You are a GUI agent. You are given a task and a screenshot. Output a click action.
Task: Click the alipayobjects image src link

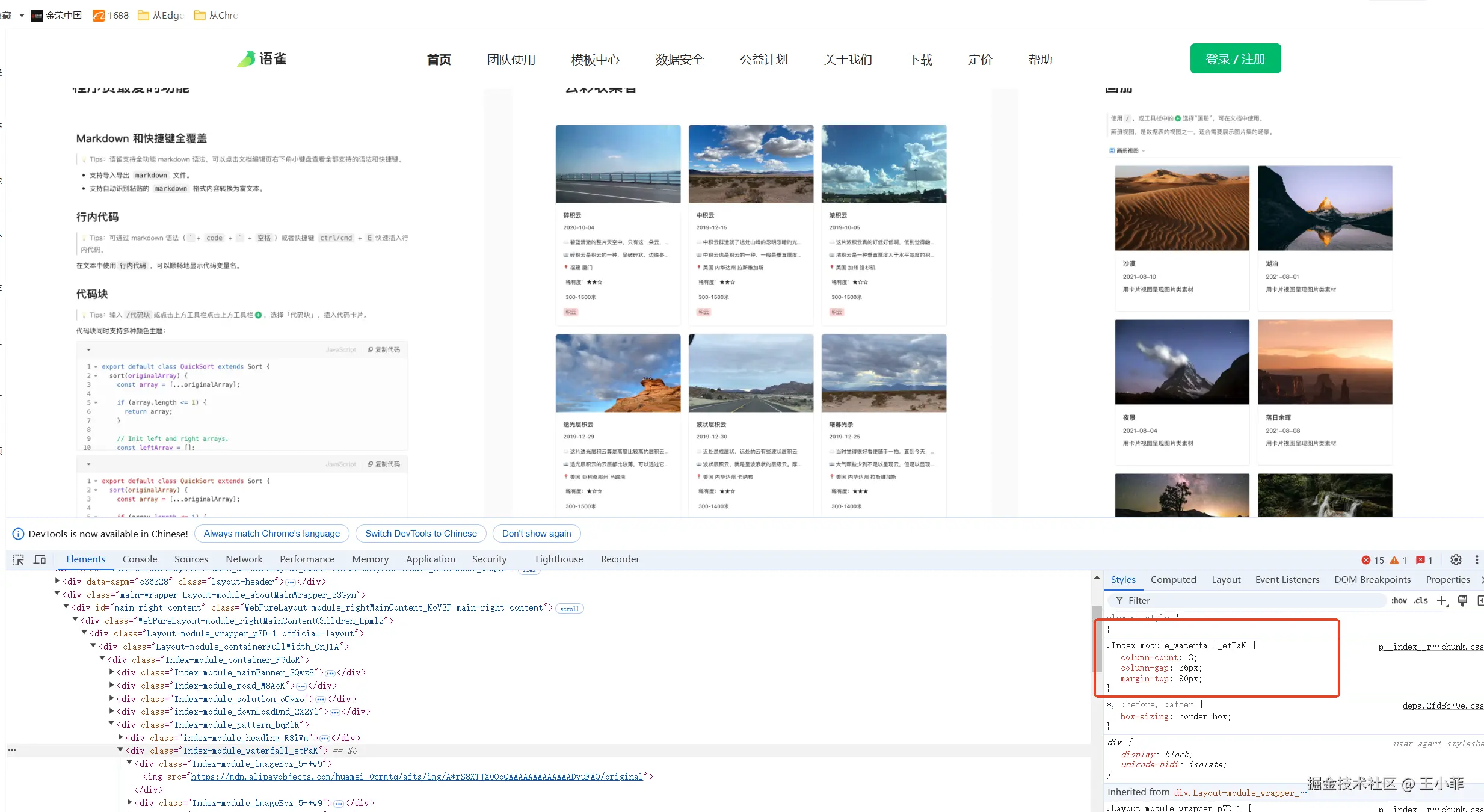[x=416, y=777]
